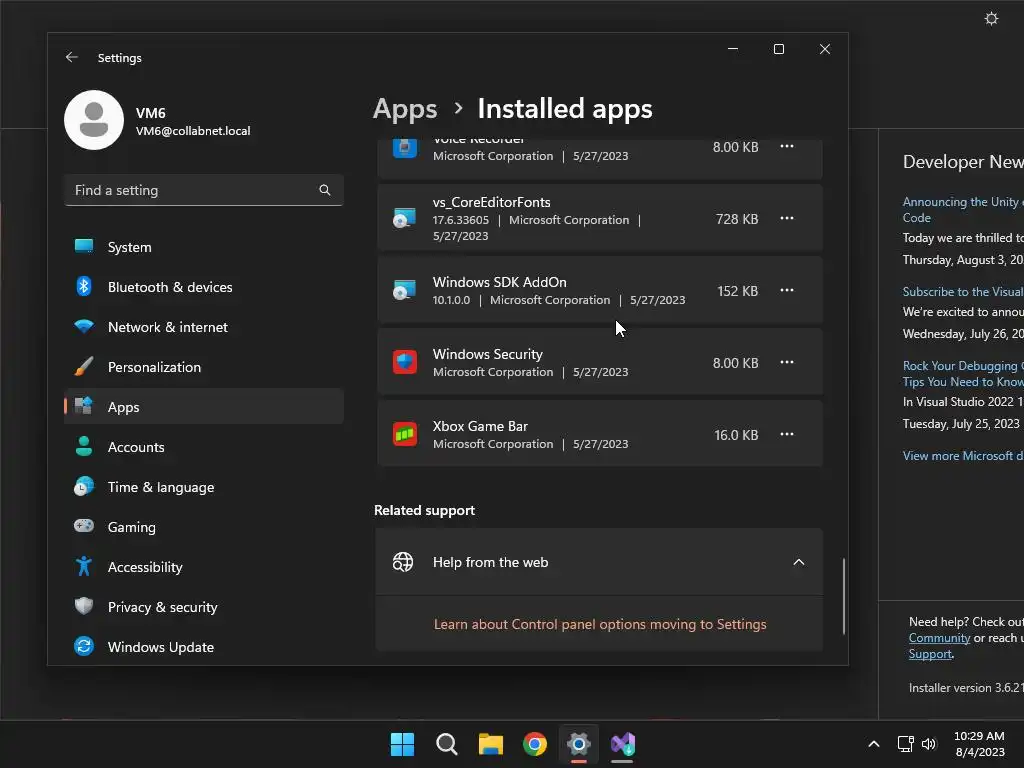Open more options for Xbox Game Bar
1024x768 pixels.
click(x=787, y=434)
